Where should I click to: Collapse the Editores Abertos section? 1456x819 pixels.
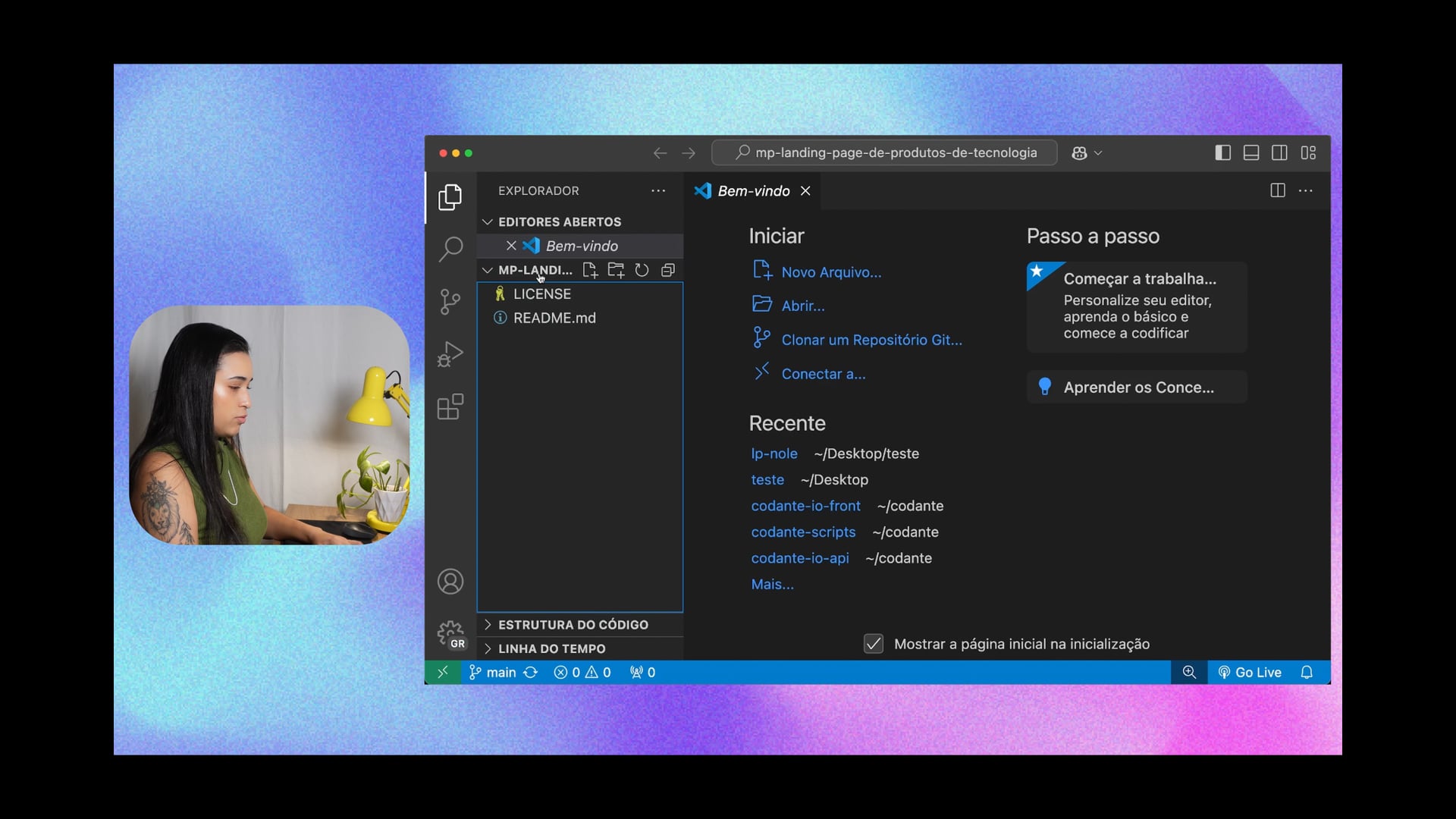[559, 222]
